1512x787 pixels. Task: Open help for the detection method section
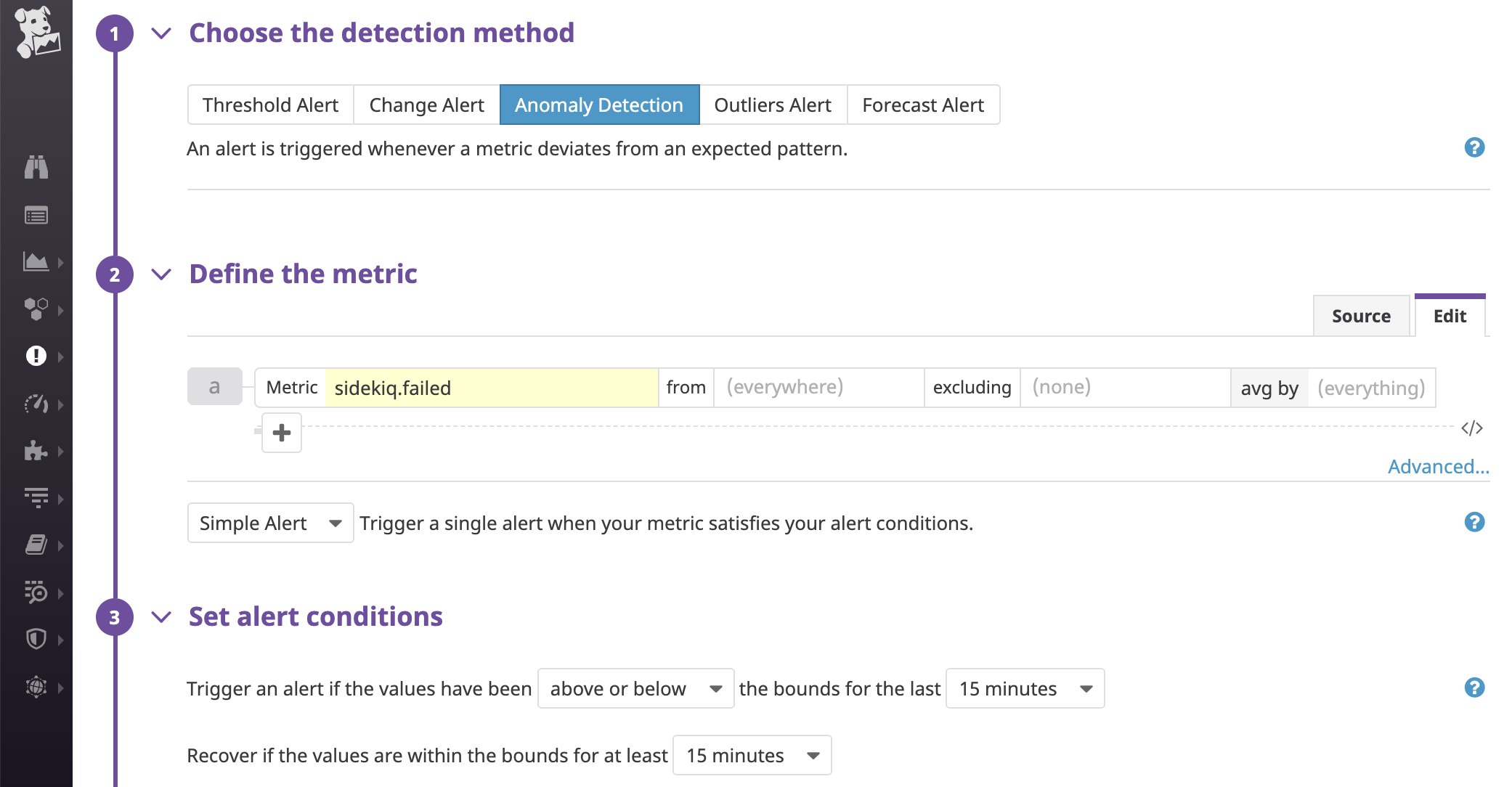tap(1474, 148)
